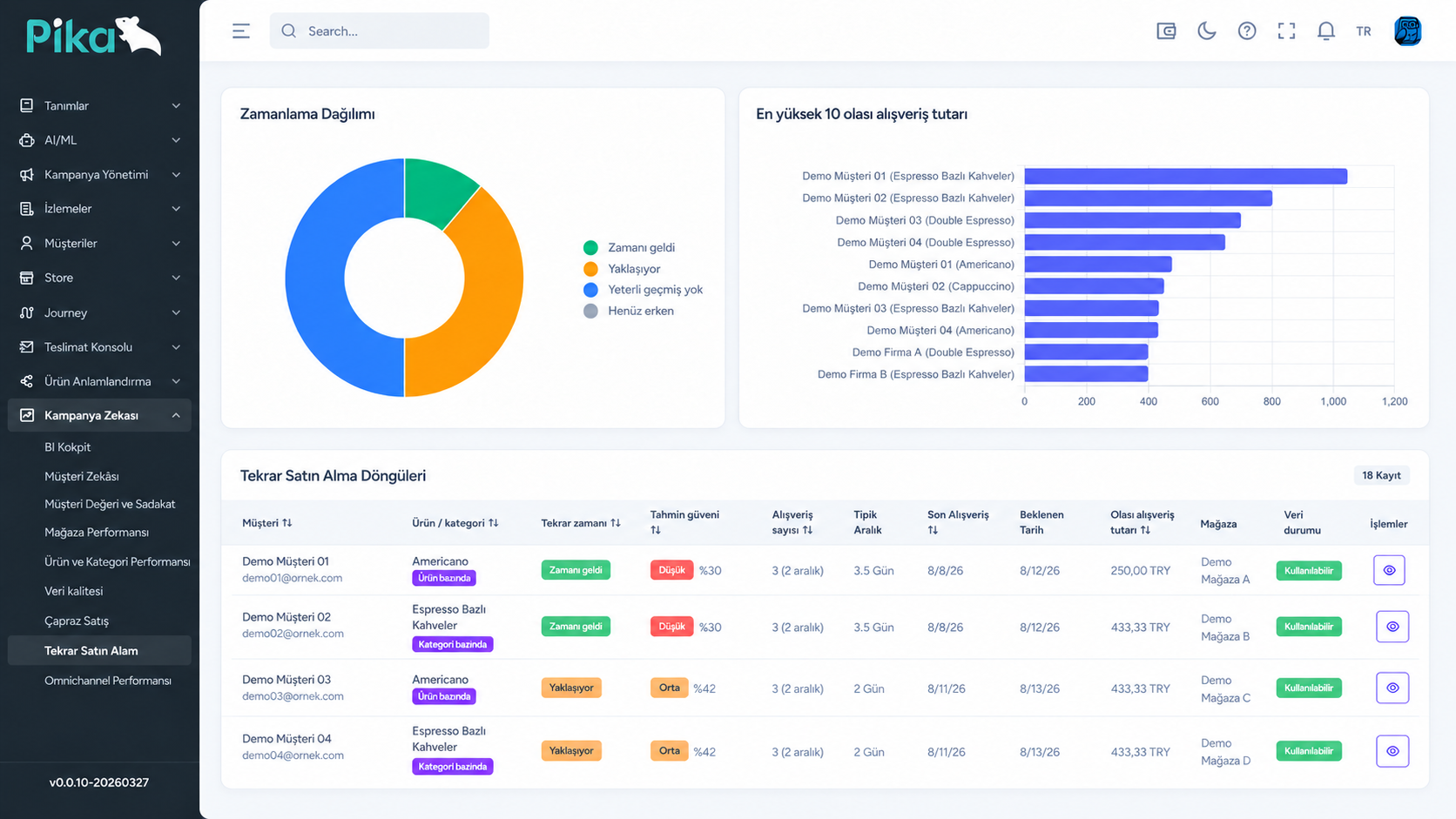
Task: Expand the Tanımlar sidebar menu
Action: [100, 105]
